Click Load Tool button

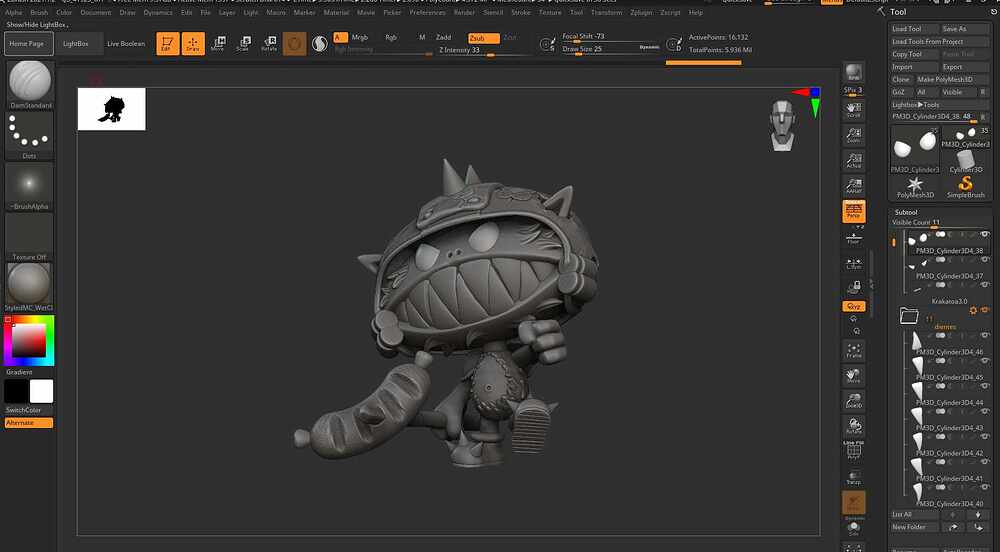(x=915, y=29)
